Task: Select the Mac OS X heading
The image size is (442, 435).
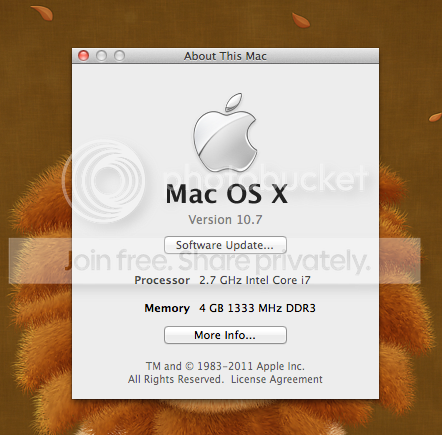Action: 227,194
